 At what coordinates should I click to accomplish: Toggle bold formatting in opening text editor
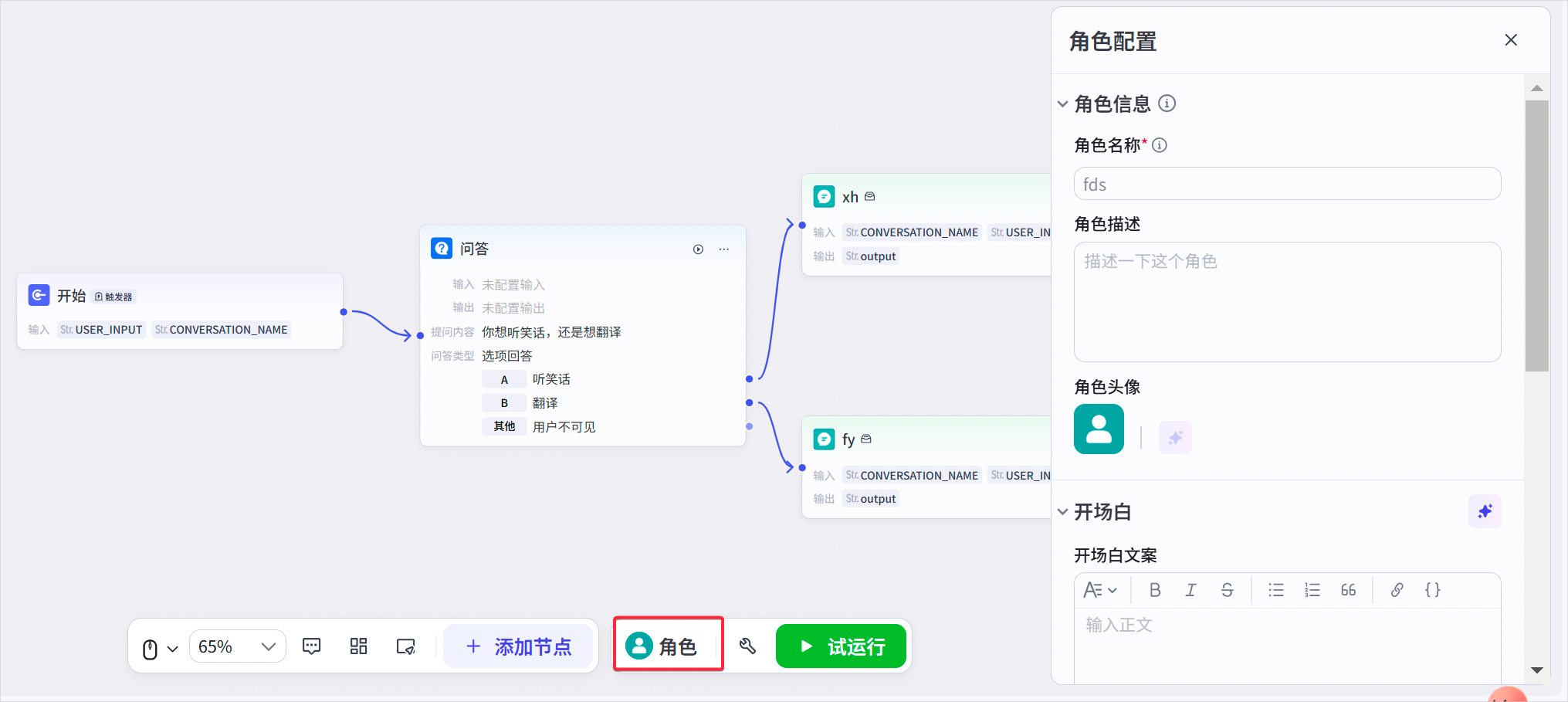[x=1155, y=590]
